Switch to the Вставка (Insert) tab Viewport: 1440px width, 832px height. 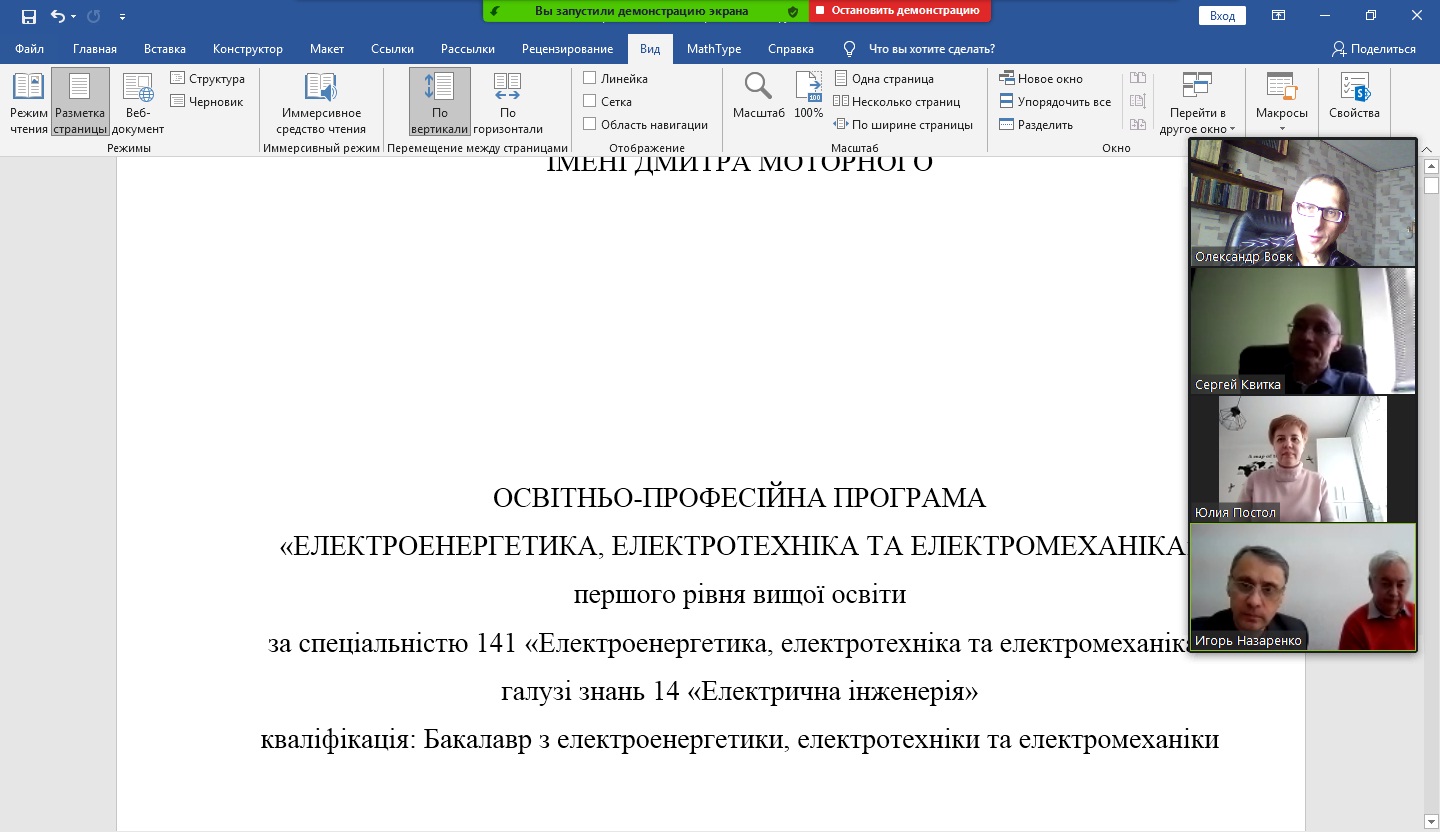165,49
